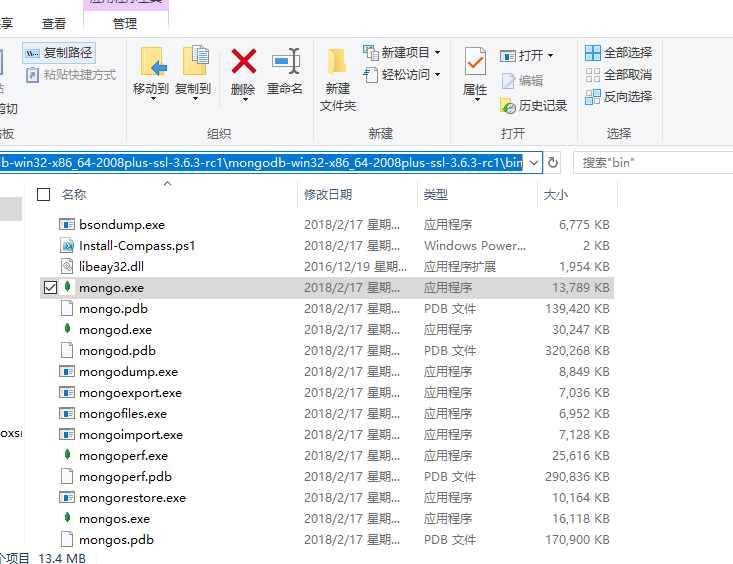Click Invert selection option
Image resolution: width=733 pixels, height=564 pixels.
tap(618, 97)
